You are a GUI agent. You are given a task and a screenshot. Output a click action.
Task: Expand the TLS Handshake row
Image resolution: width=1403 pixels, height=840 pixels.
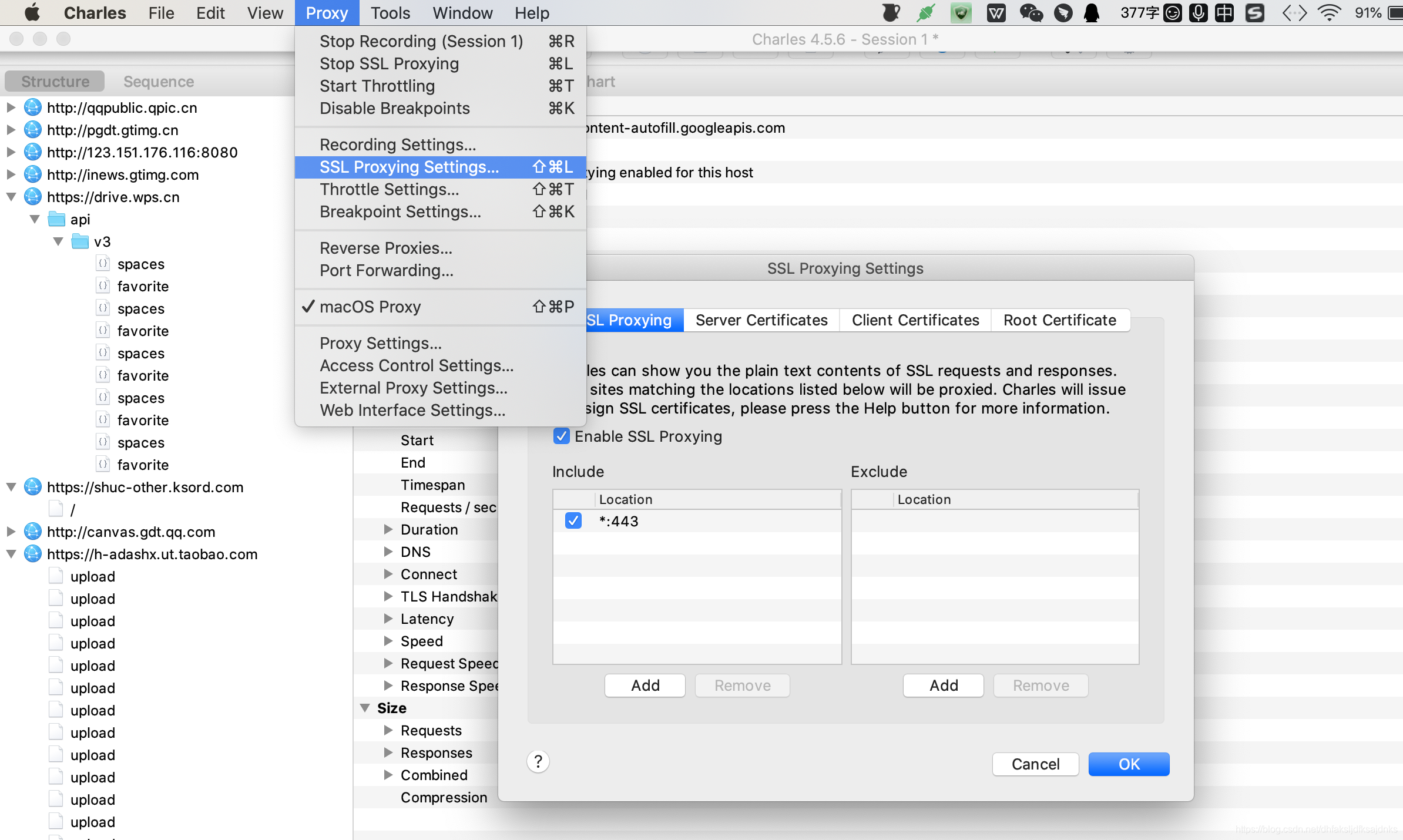388,596
